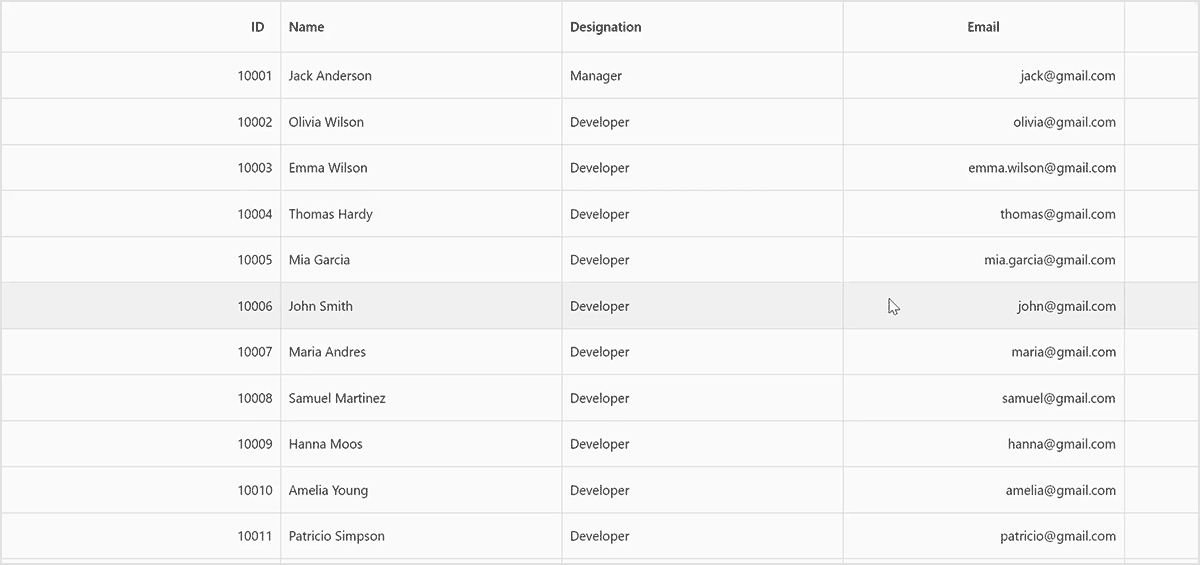Image resolution: width=1200 pixels, height=565 pixels.
Task: Click the amelia@gmail.com email cell
Action: pos(1061,490)
